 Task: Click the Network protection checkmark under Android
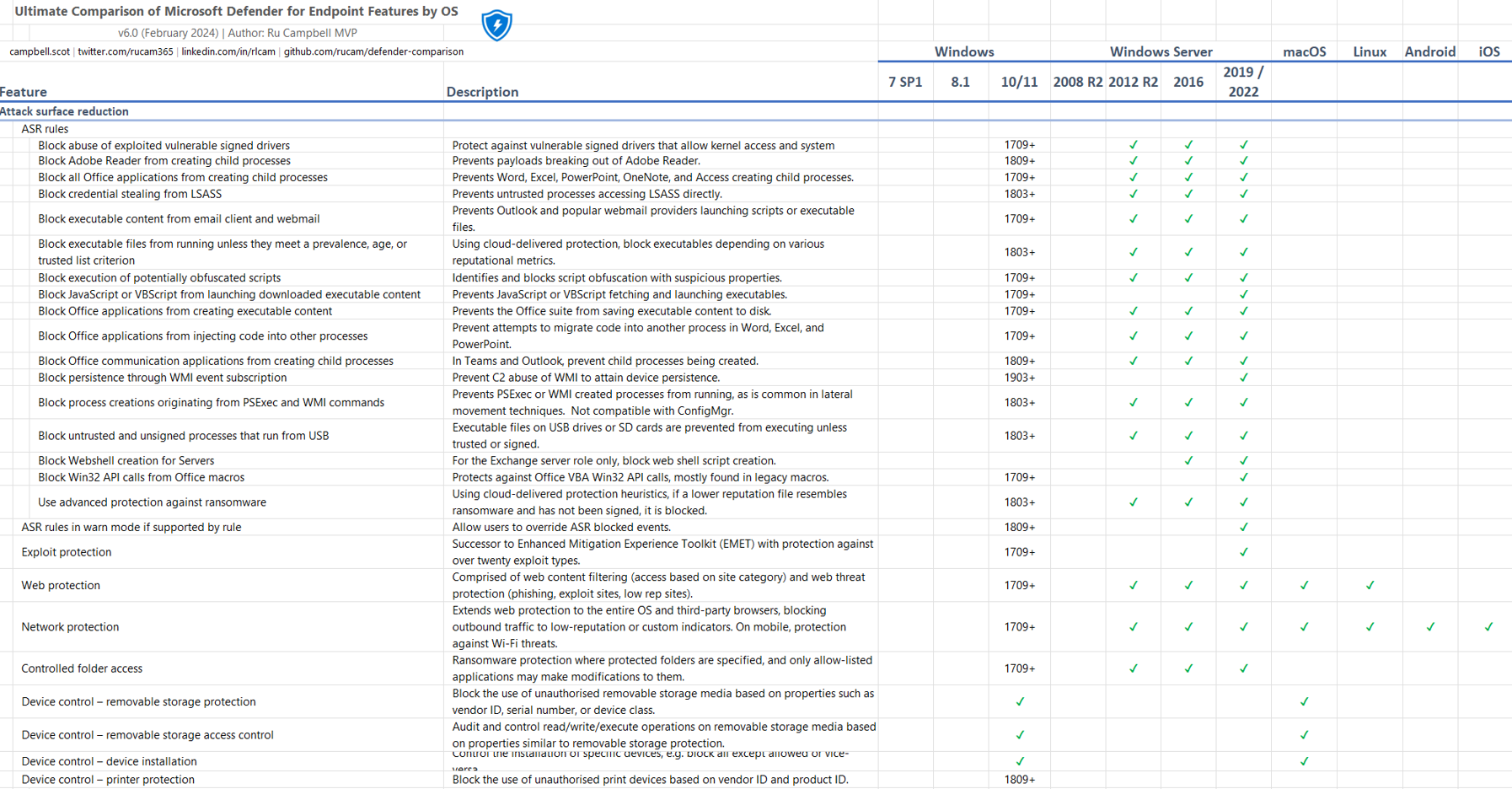point(1430,627)
